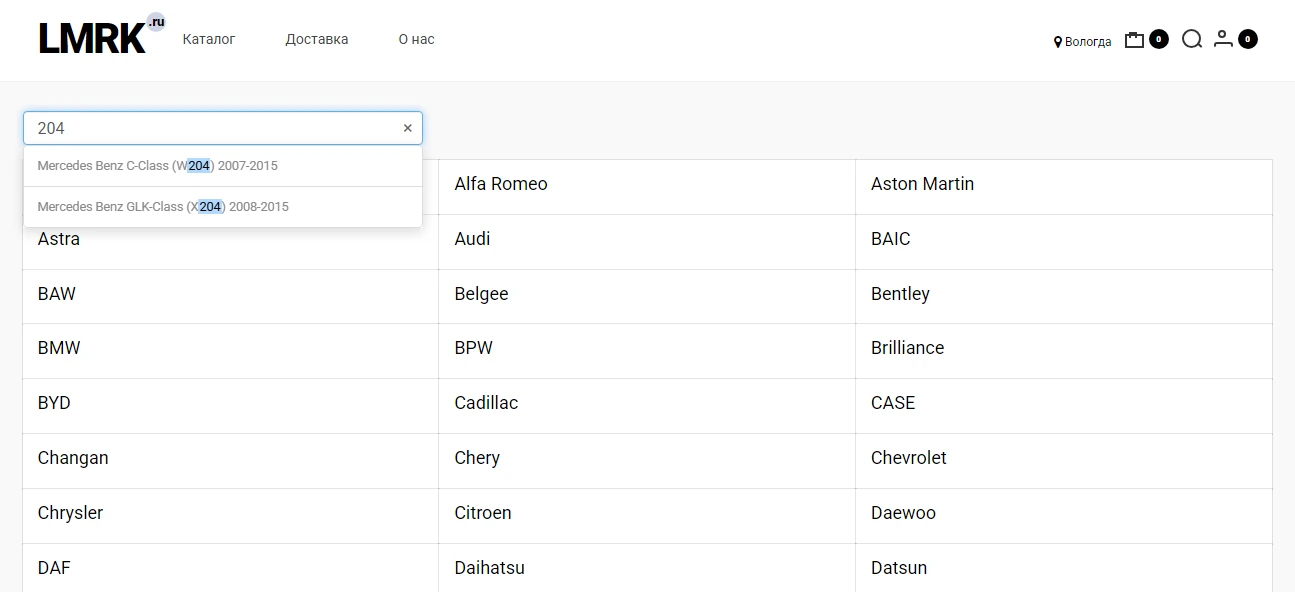This screenshot has width=1295, height=592.
Task: Select the Cadillac brand
Action: coord(486,403)
